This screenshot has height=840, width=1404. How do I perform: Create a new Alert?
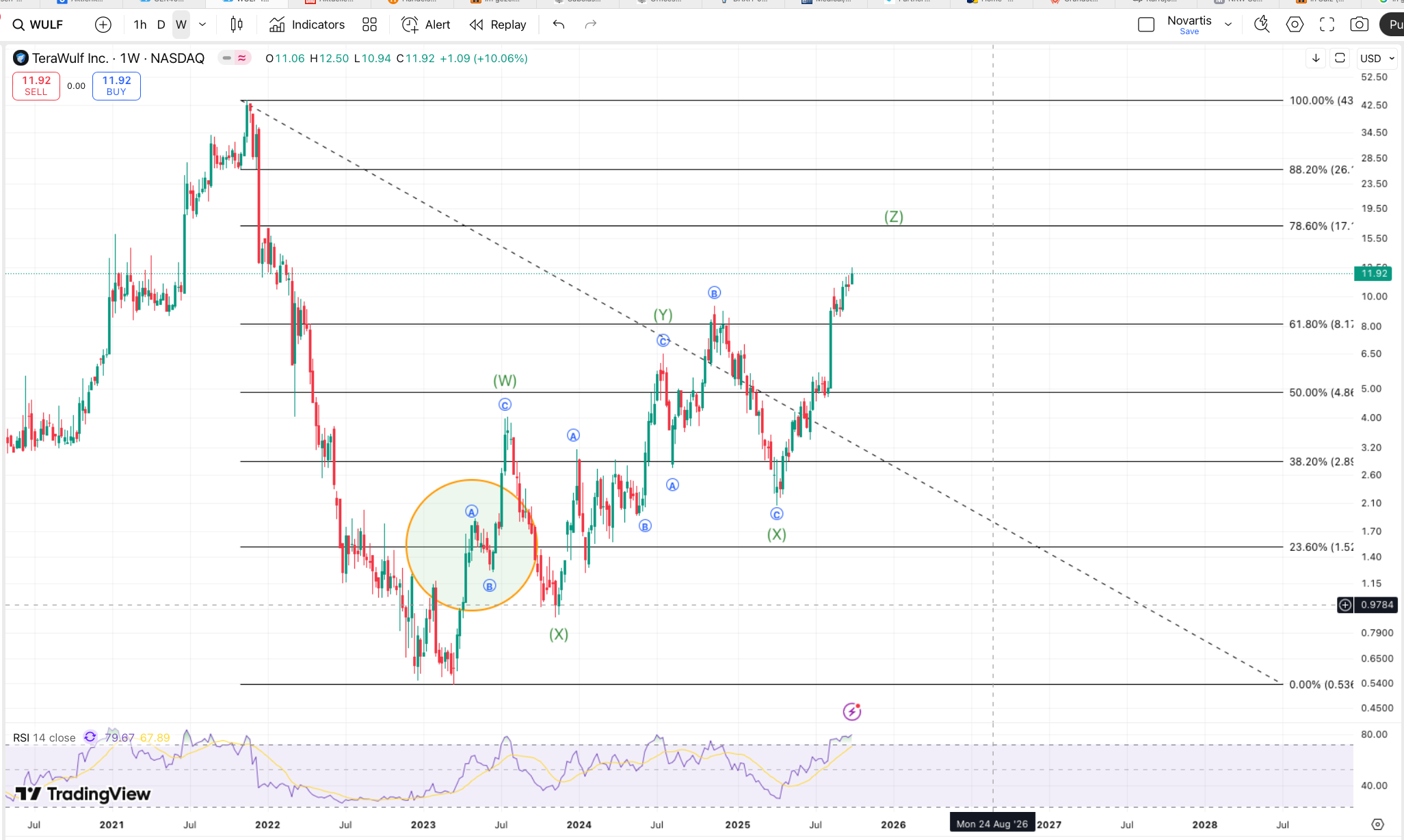pos(426,25)
